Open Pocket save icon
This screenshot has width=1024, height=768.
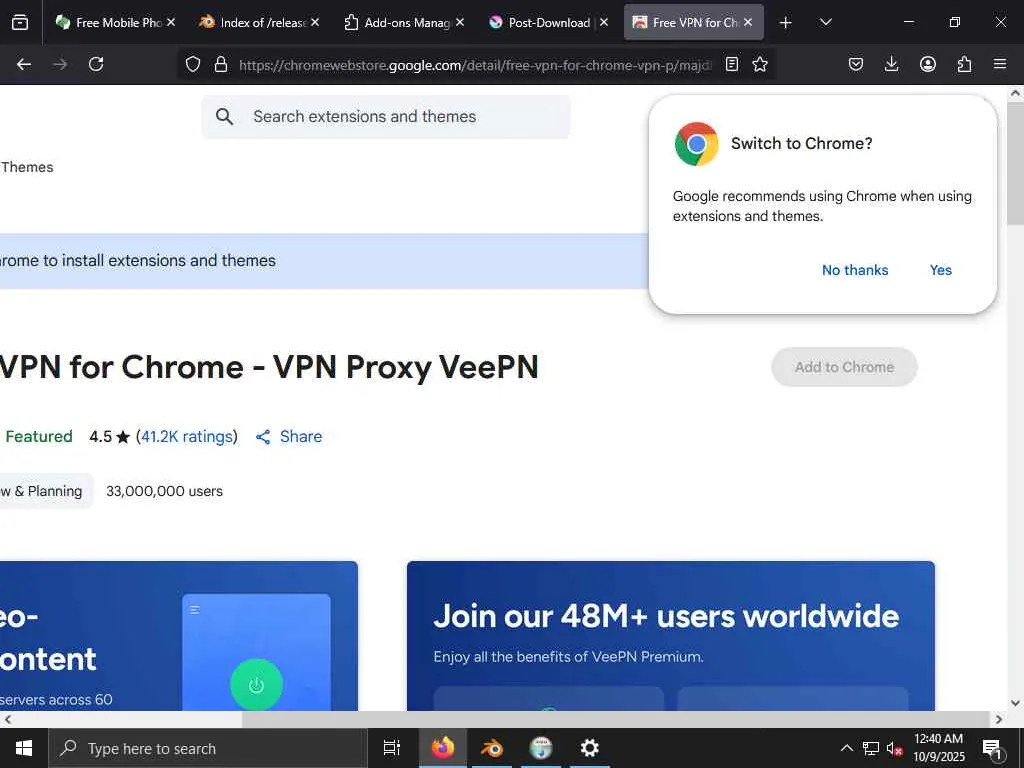[x=856, y=64]
